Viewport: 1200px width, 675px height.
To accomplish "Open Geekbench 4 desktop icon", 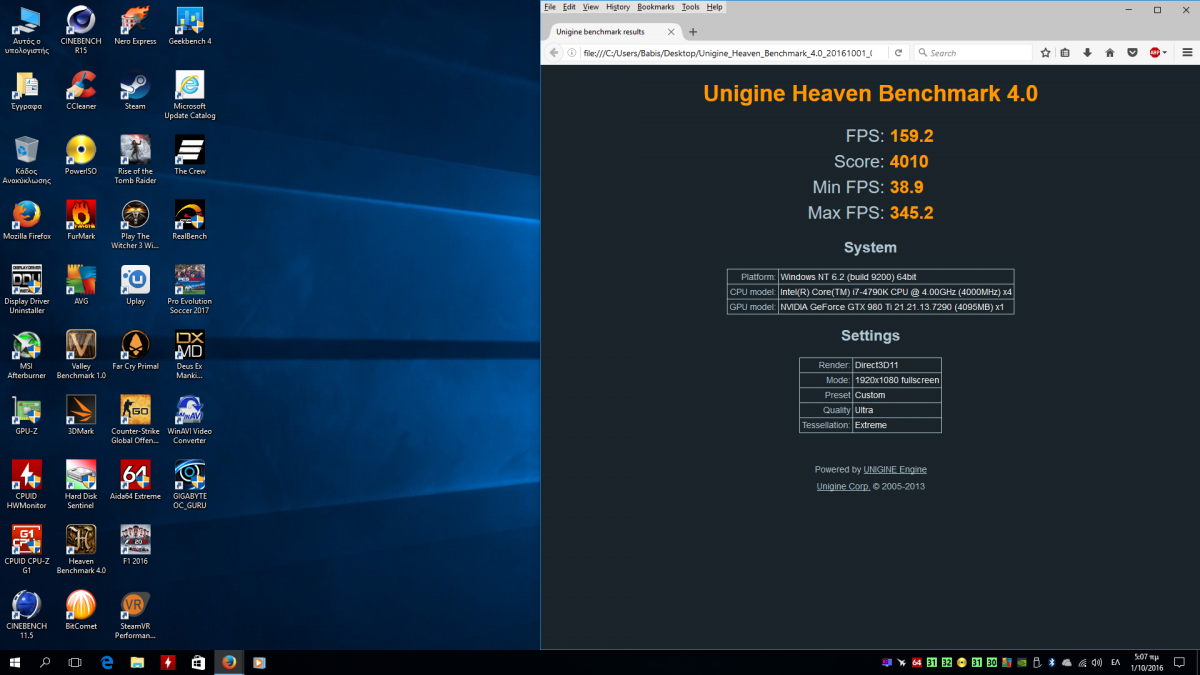I will 190,26.
